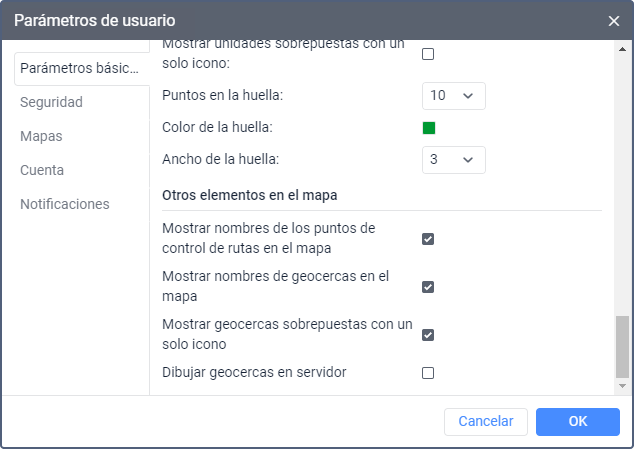Open the Puntos en la huella dropdown
Image resolution: width=634 pixels, height=449 pixels.
453,95
